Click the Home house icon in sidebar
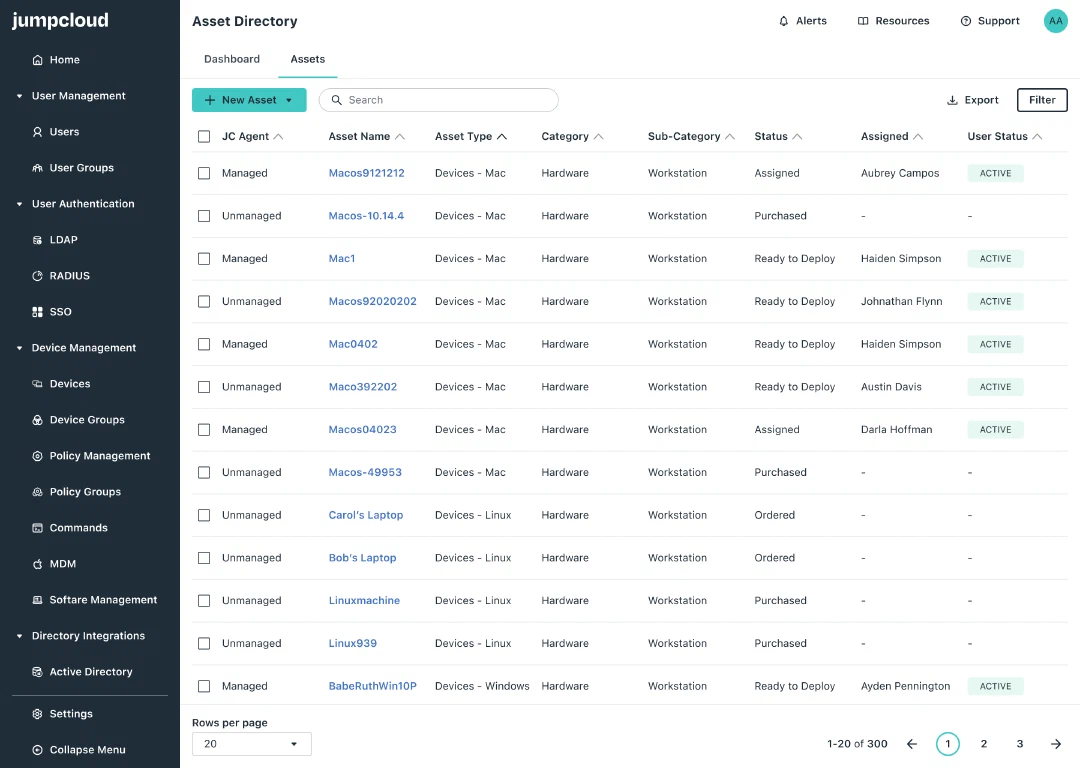Screen dimensions: 1080x768 37,60
